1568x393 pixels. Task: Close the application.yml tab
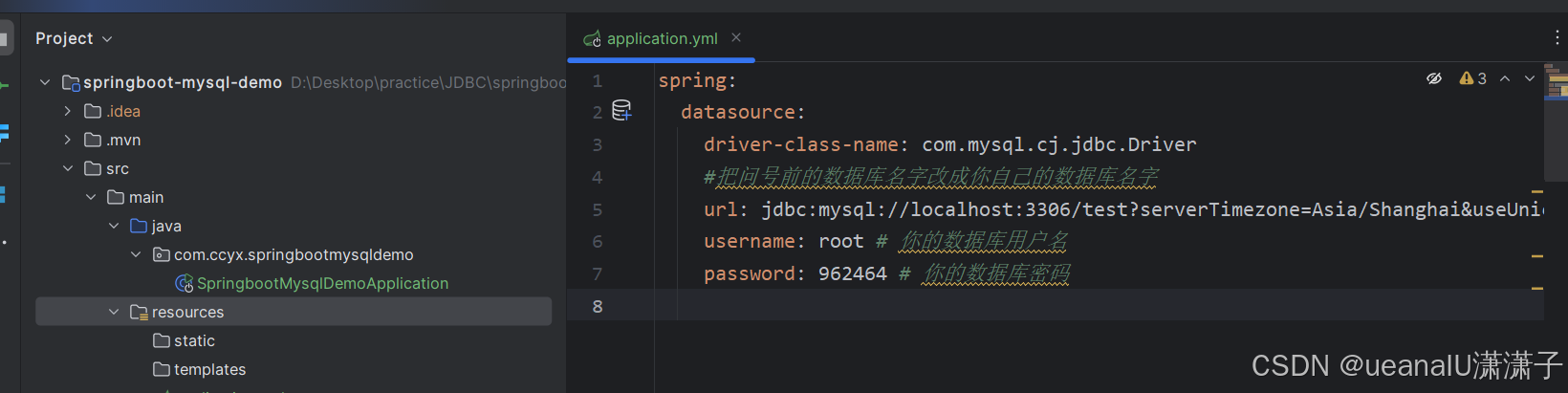[736, 37]
